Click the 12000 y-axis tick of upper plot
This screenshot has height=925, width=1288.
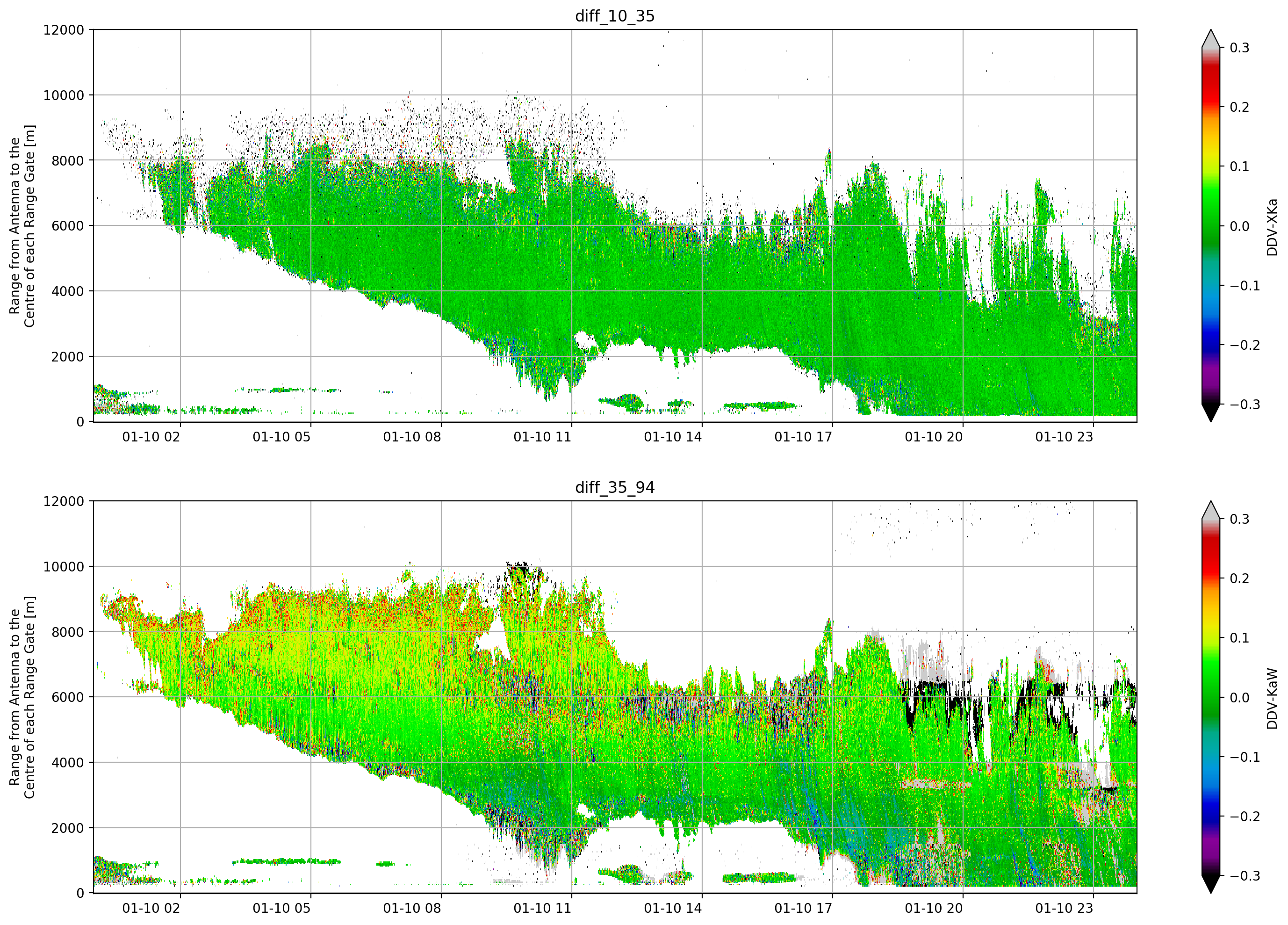64,30
